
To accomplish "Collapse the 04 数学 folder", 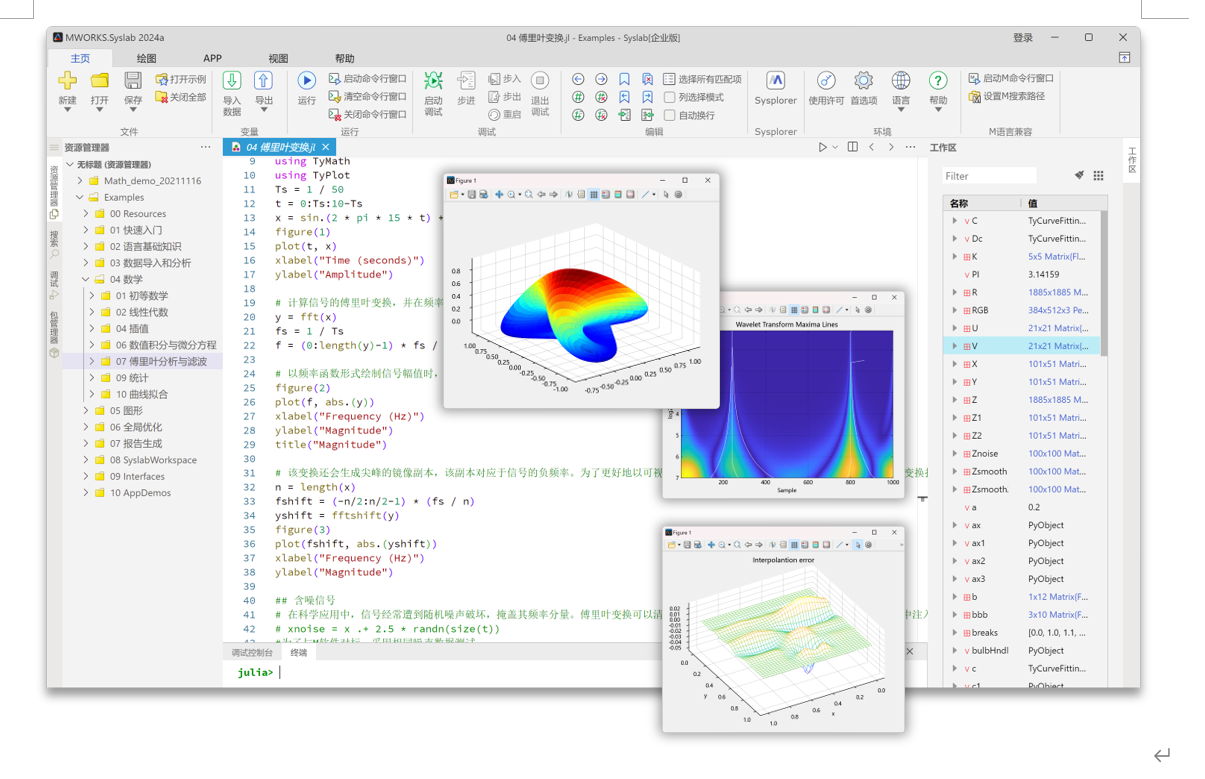I will 86,279.
